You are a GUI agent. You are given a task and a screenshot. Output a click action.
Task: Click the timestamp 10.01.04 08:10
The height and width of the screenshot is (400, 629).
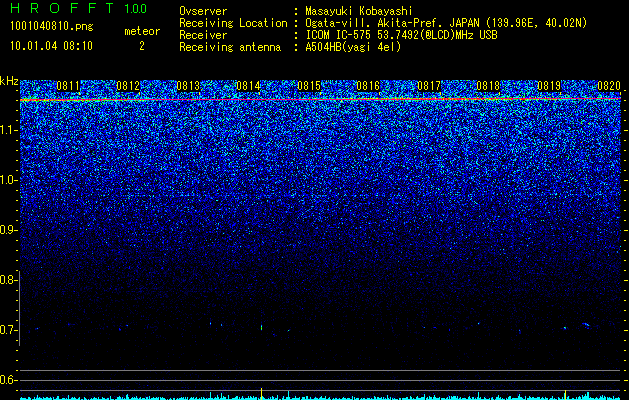point(51,46)
